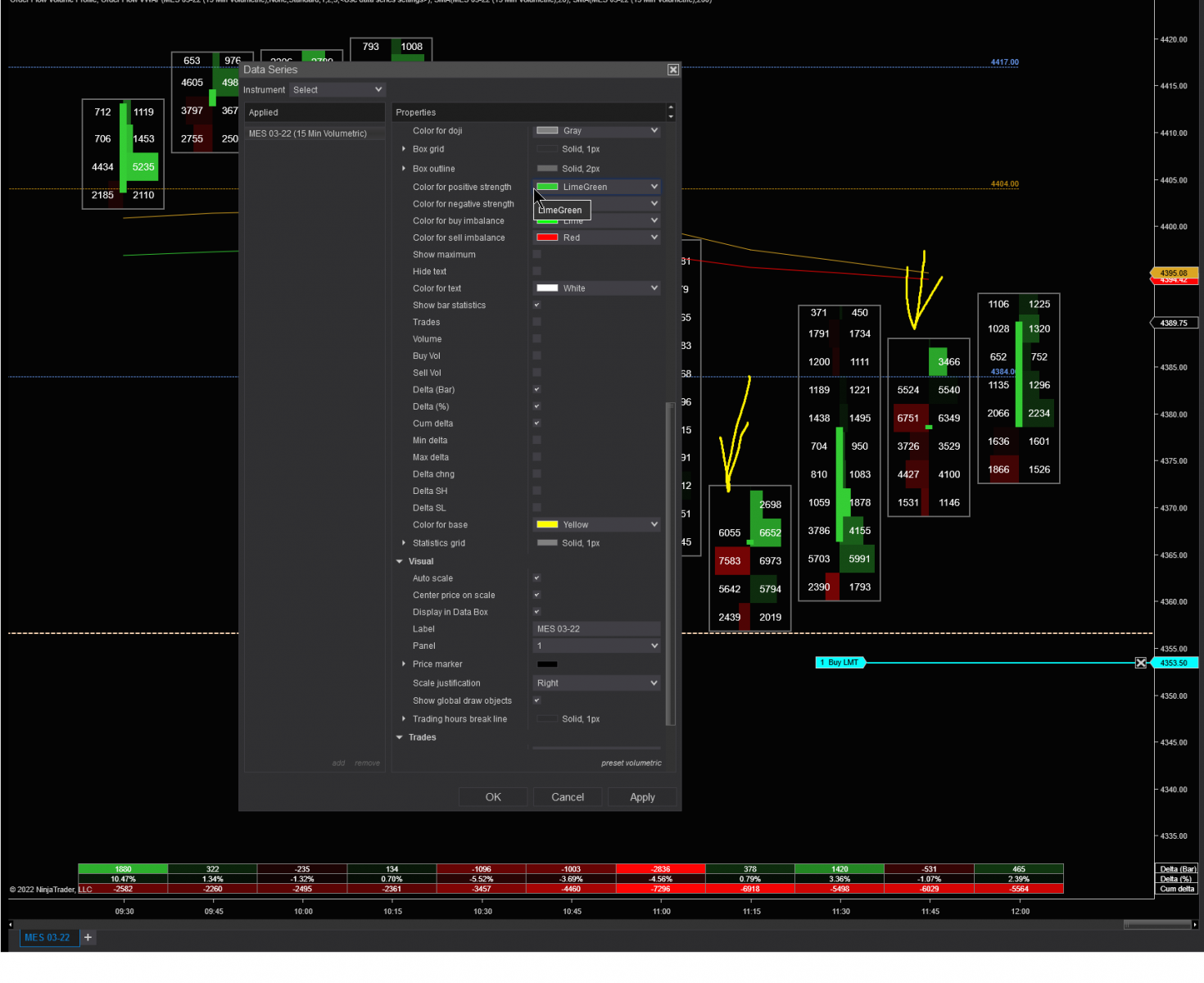Viewport: 1204px width, 983px height.
Task: Enable the Delta SH checkbox
Action: 537,491
